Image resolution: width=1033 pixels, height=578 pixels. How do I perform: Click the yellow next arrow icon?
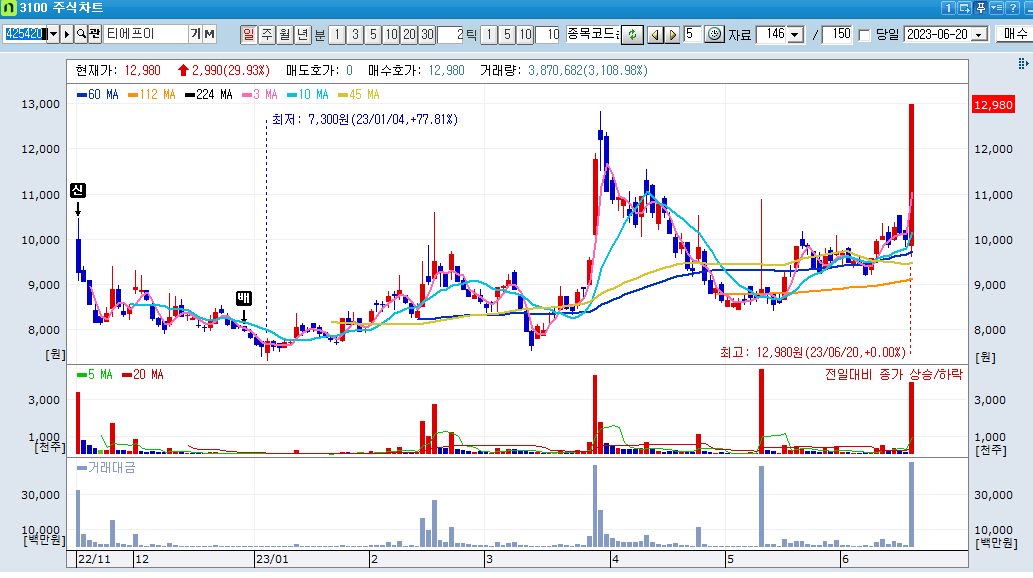coord(672,34)
